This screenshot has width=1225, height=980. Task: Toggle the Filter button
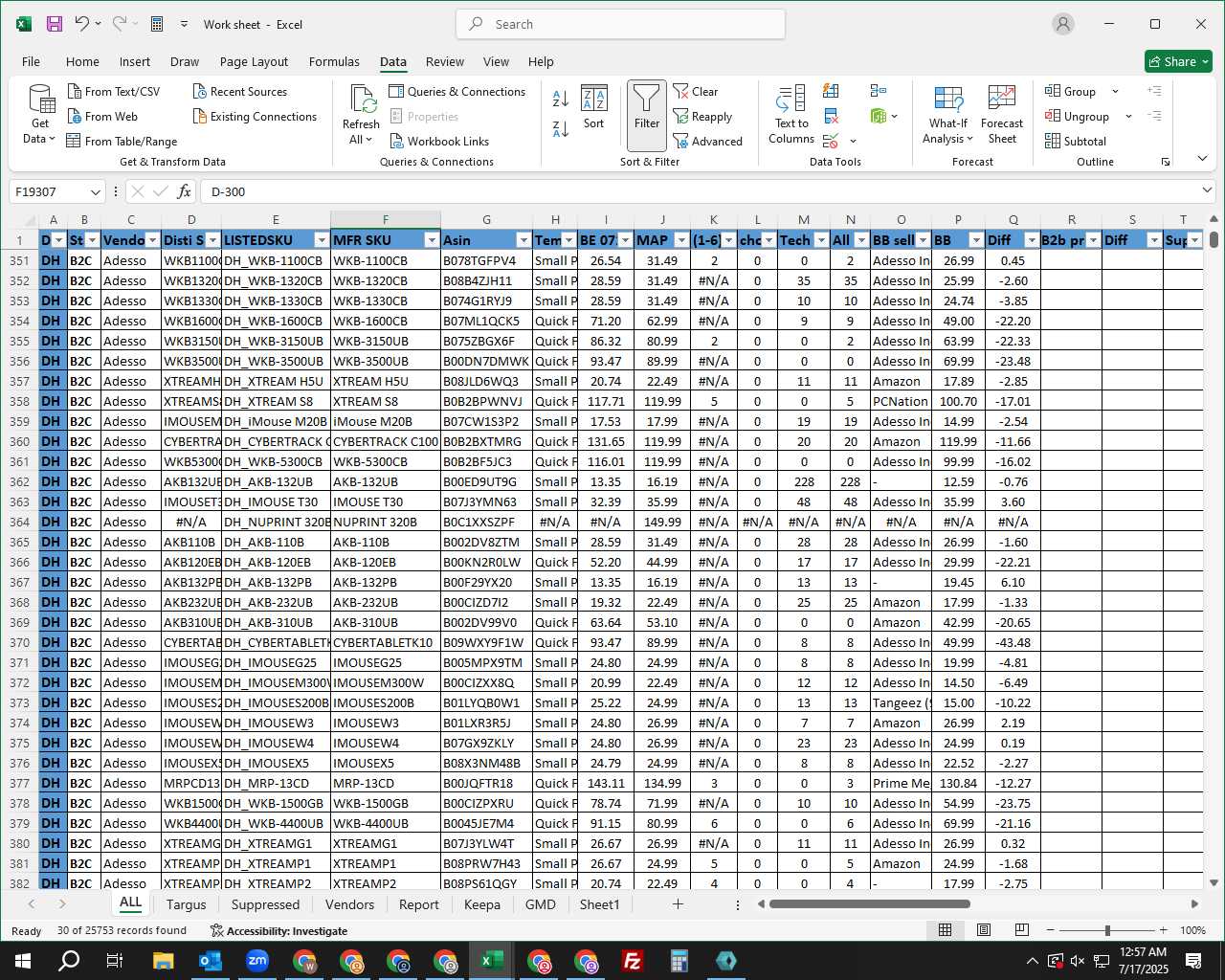647,115
